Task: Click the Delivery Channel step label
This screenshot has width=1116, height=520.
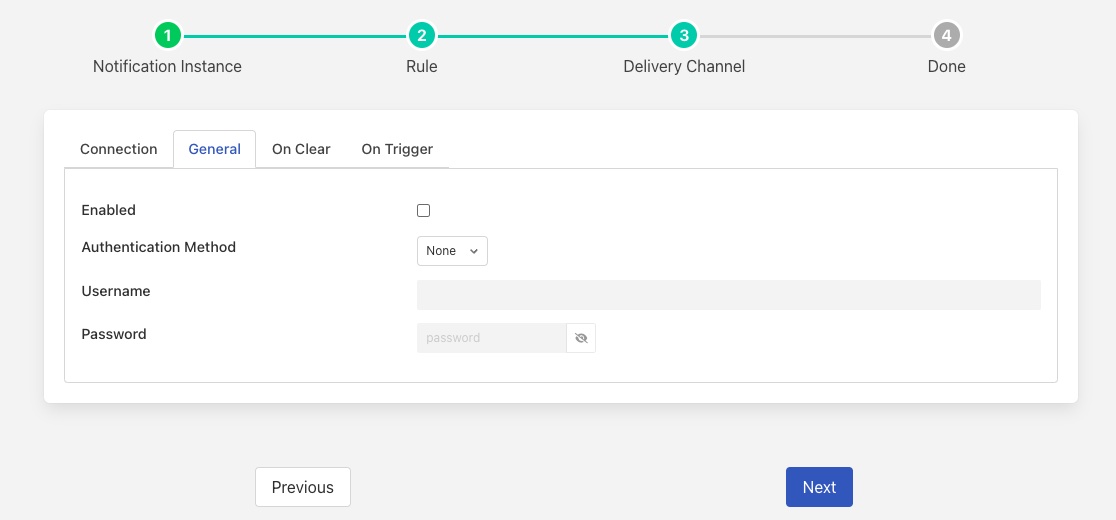Action: (684, 67)
